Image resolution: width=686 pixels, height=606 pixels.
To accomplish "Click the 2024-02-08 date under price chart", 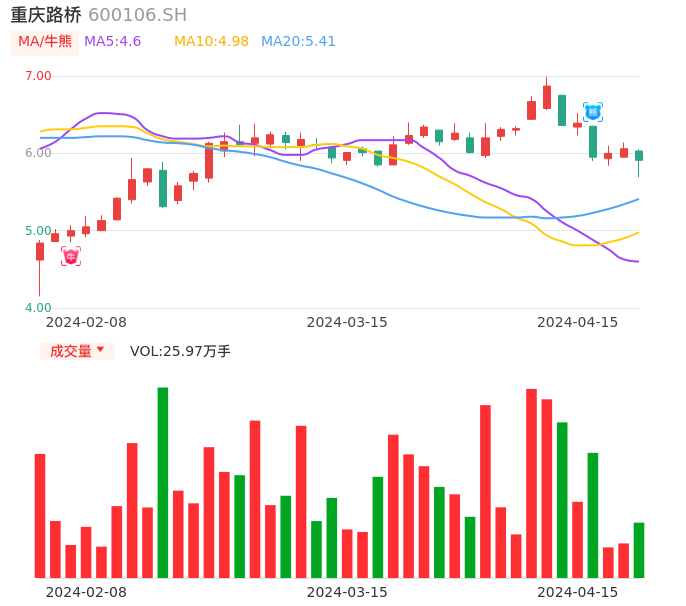I will pos(86,322).
